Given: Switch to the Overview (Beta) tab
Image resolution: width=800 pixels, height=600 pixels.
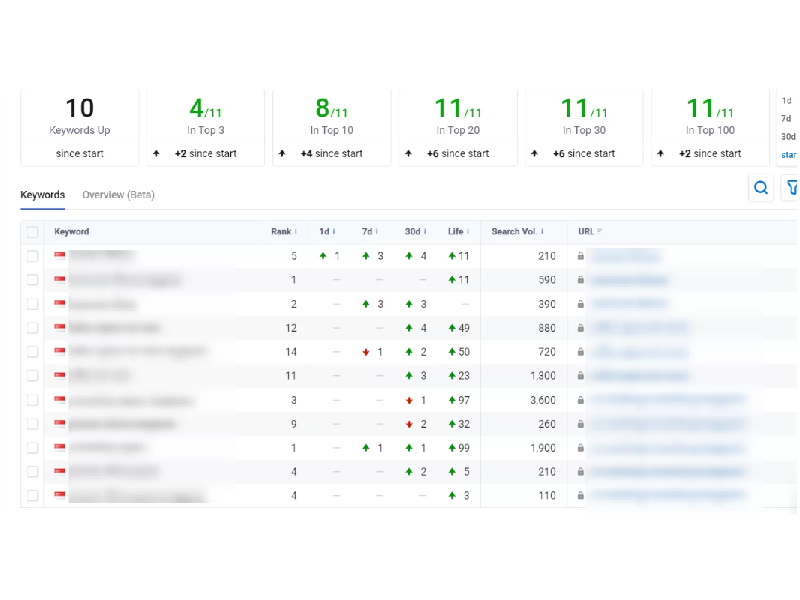Looking at the screenshot, I should 118,194.
